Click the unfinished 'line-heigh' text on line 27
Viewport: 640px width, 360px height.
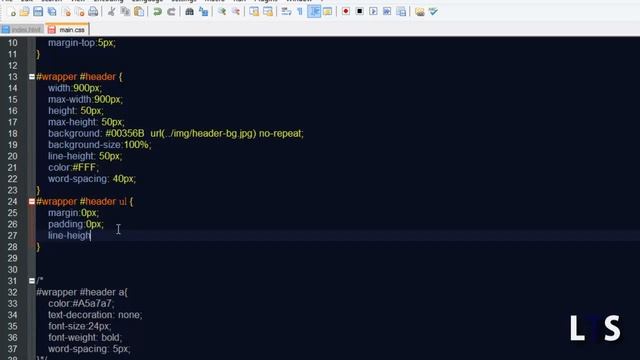(x=69, y=236)
